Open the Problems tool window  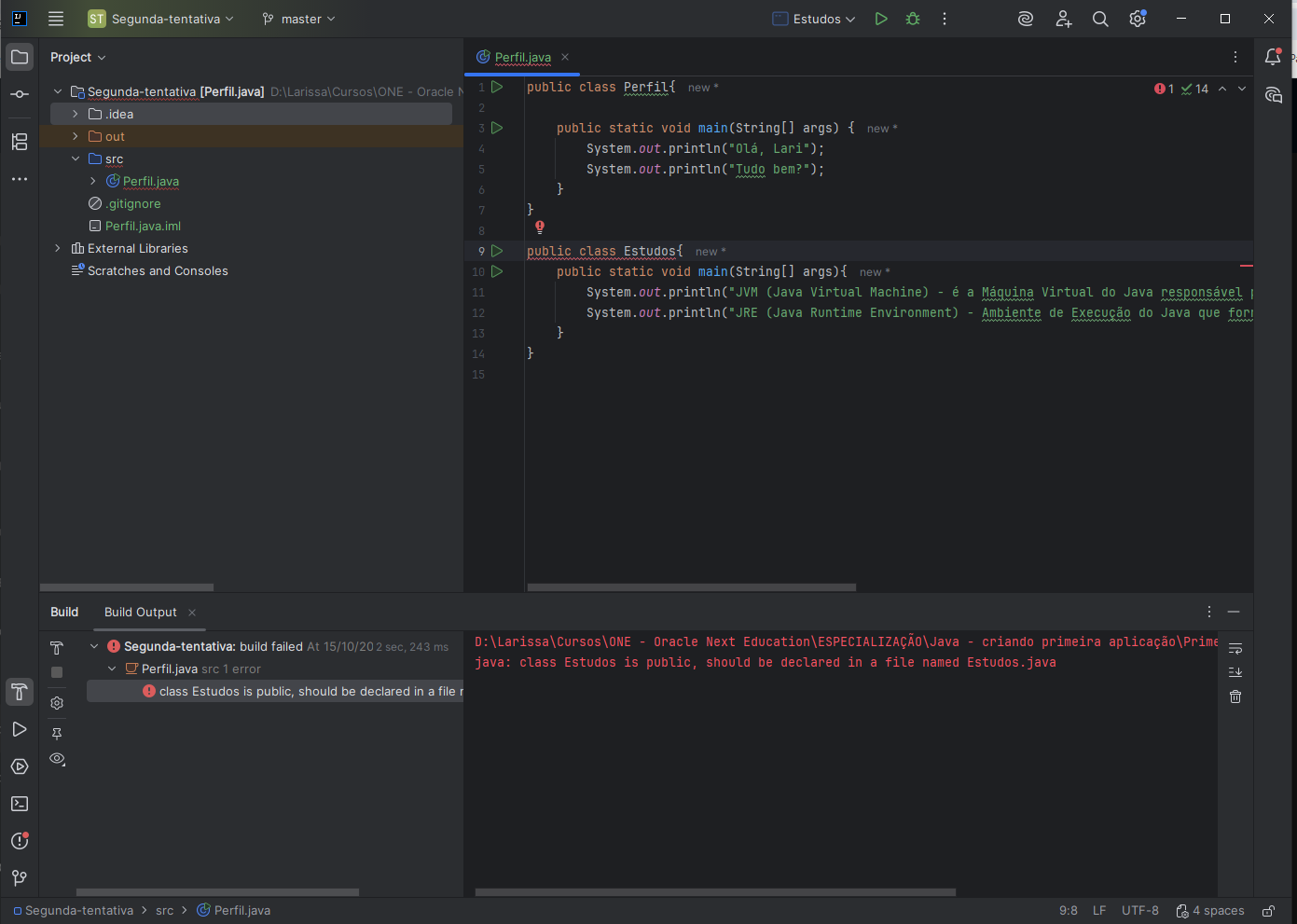pyautogui.click(x=20, y=841)
